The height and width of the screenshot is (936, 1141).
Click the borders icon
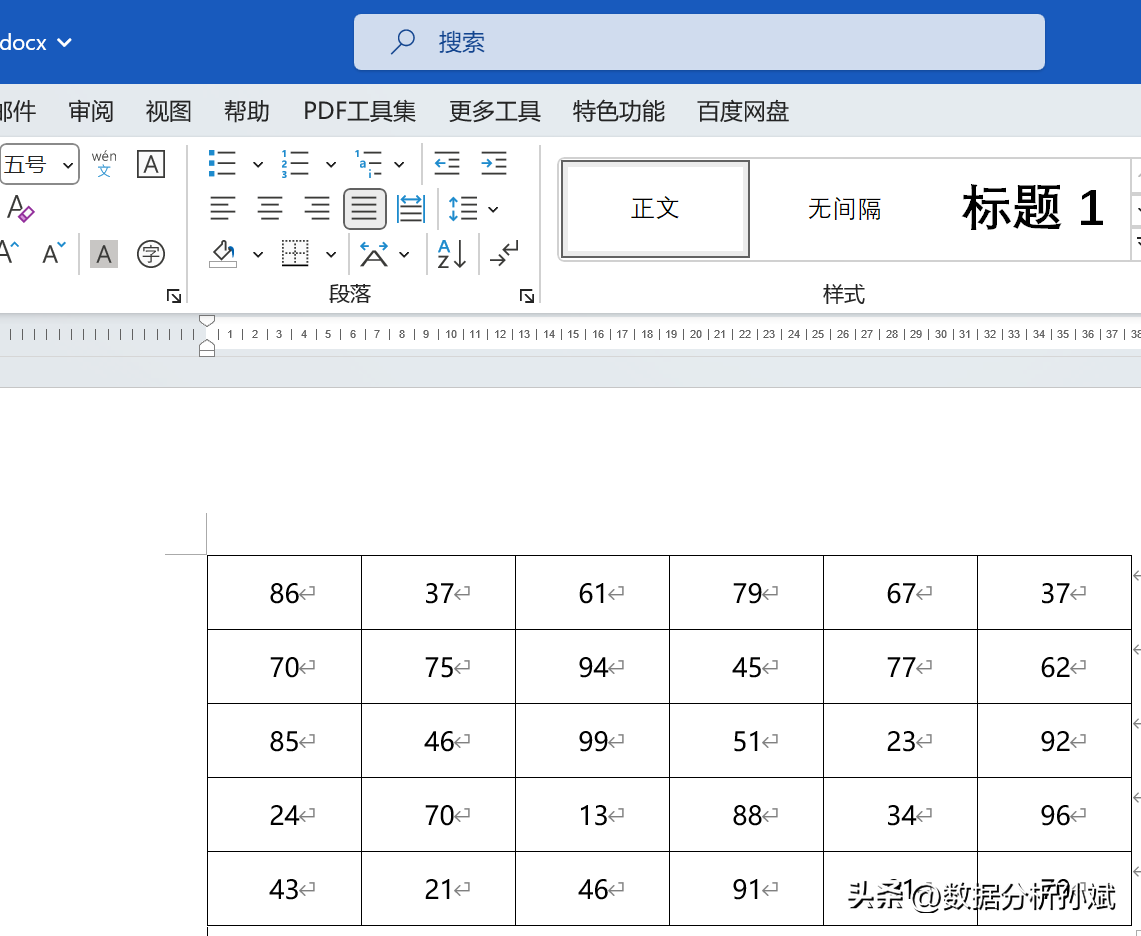295,254
